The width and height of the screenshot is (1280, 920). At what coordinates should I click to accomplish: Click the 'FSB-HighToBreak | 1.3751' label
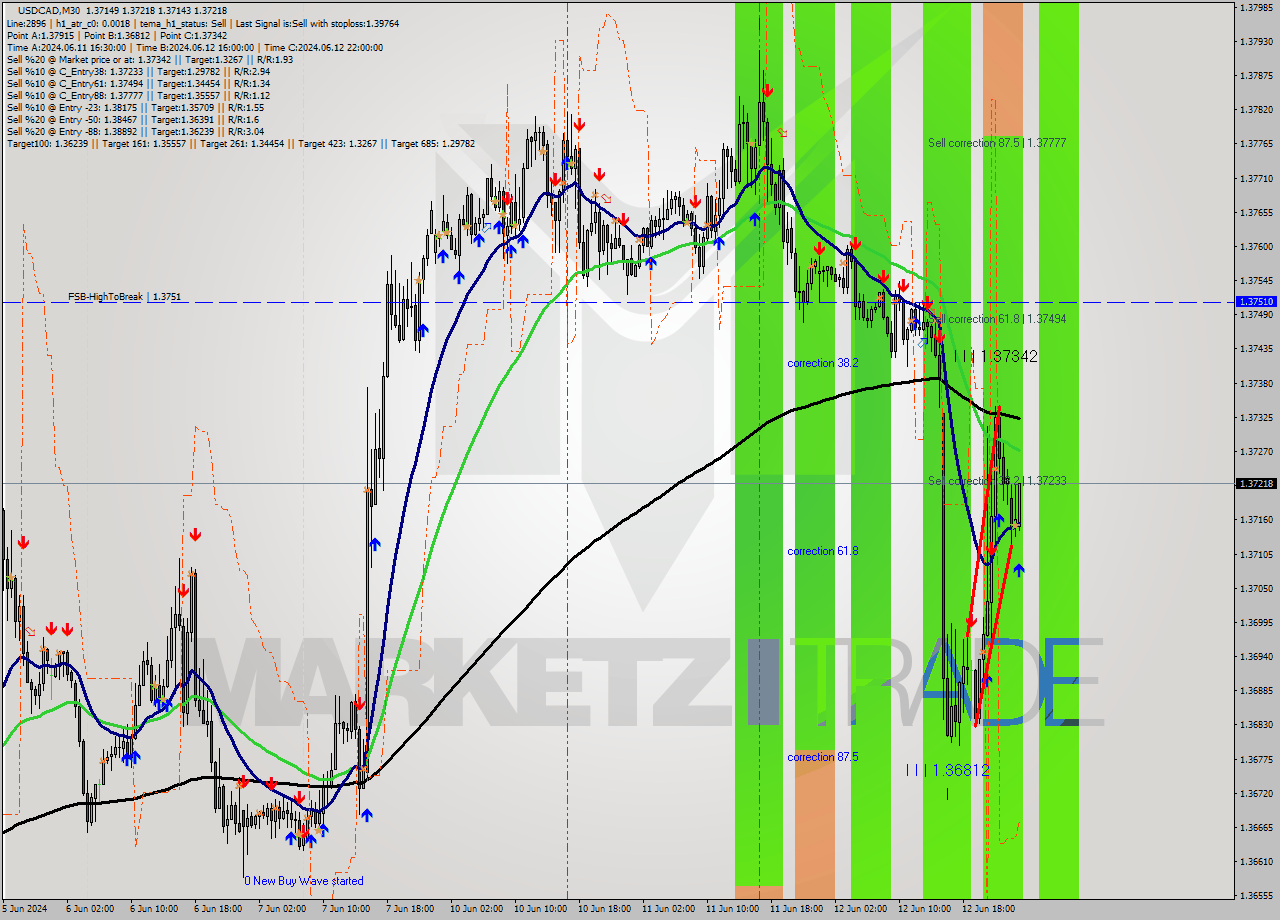[125, 297]
